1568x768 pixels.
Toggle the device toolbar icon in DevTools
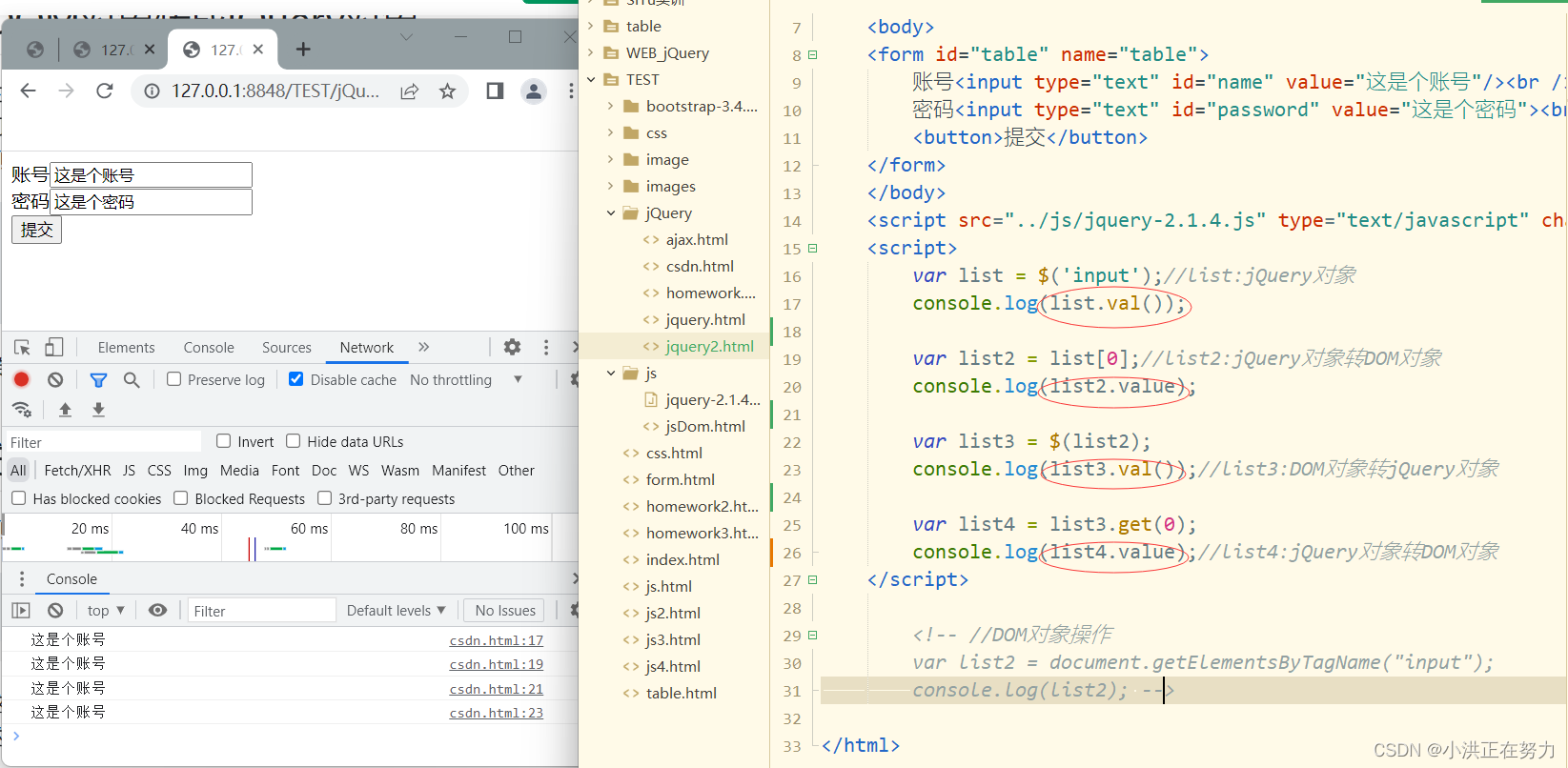(53, 347)
